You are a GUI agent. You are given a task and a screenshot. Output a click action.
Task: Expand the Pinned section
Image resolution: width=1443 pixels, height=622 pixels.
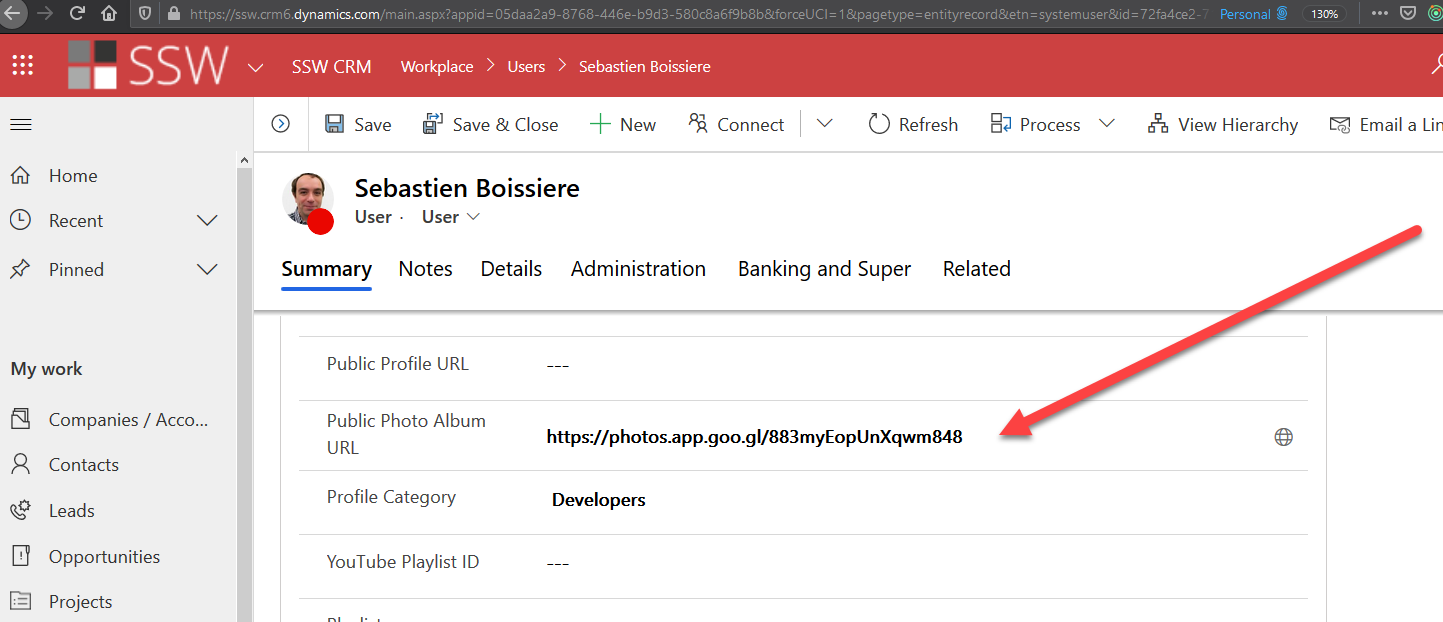(206, 269)
